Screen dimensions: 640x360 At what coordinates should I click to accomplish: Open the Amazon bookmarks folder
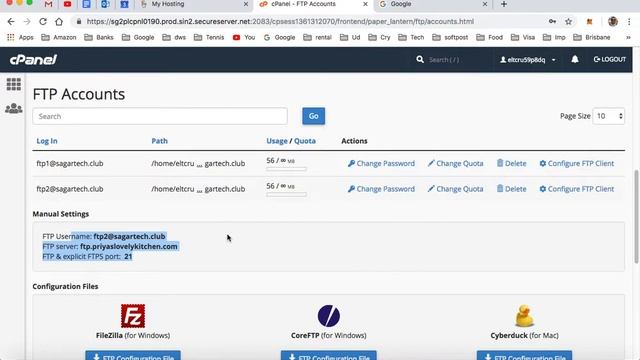click(x=59, y=37)
